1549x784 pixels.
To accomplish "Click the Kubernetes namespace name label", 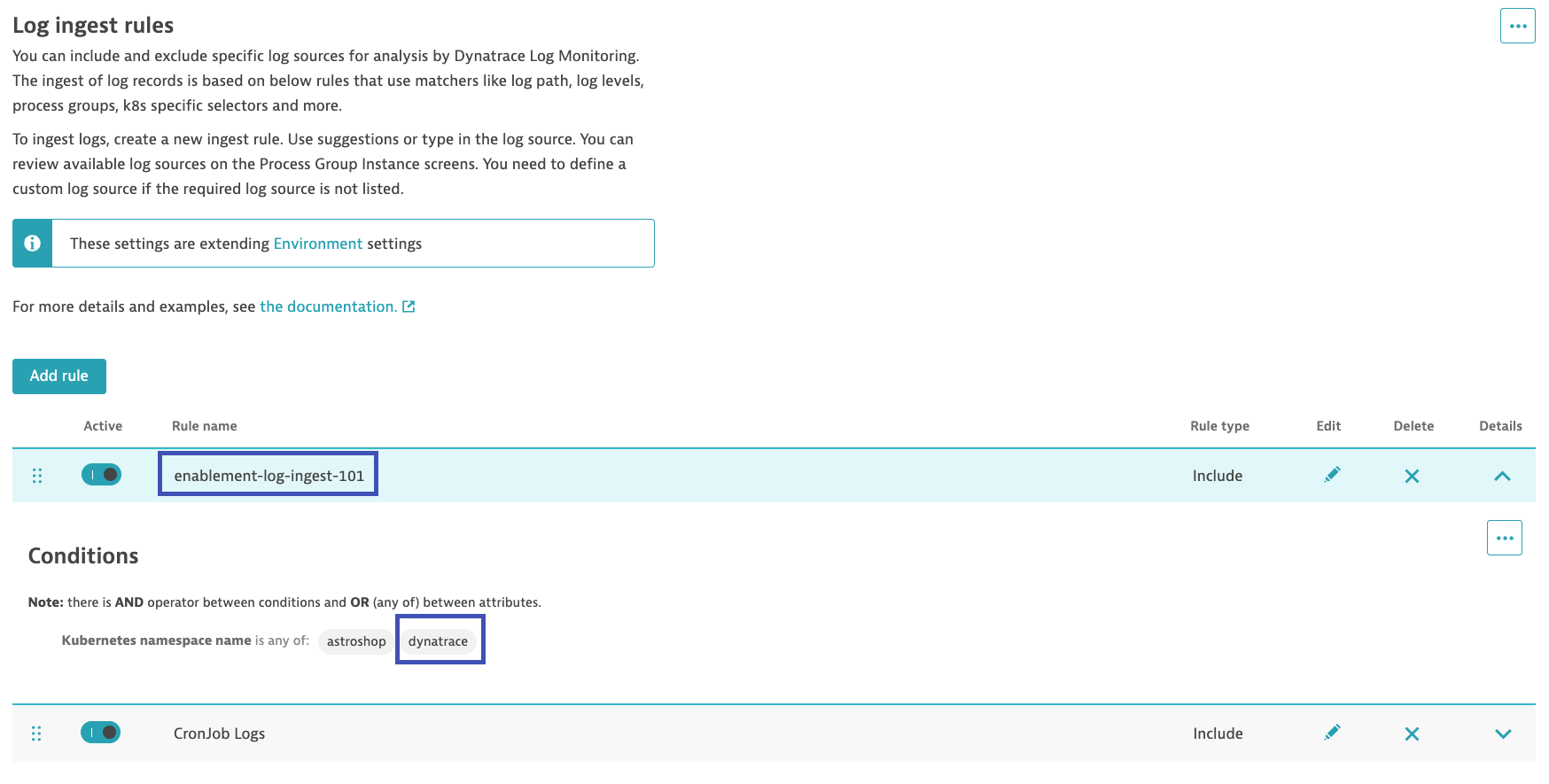I will click(156, 640).
